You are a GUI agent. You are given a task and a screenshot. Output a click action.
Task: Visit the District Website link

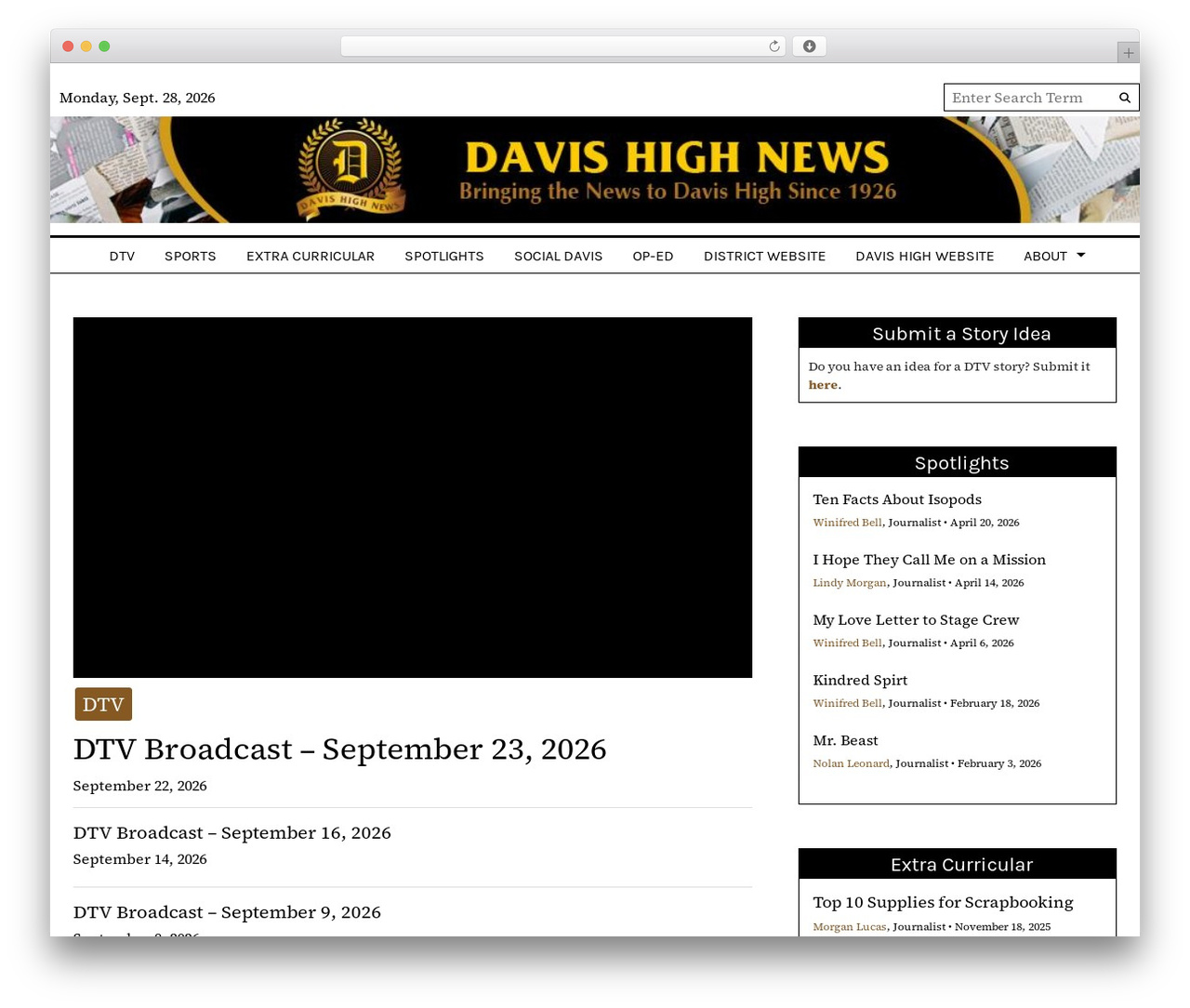pyautogui.click(x=764, y=256)
